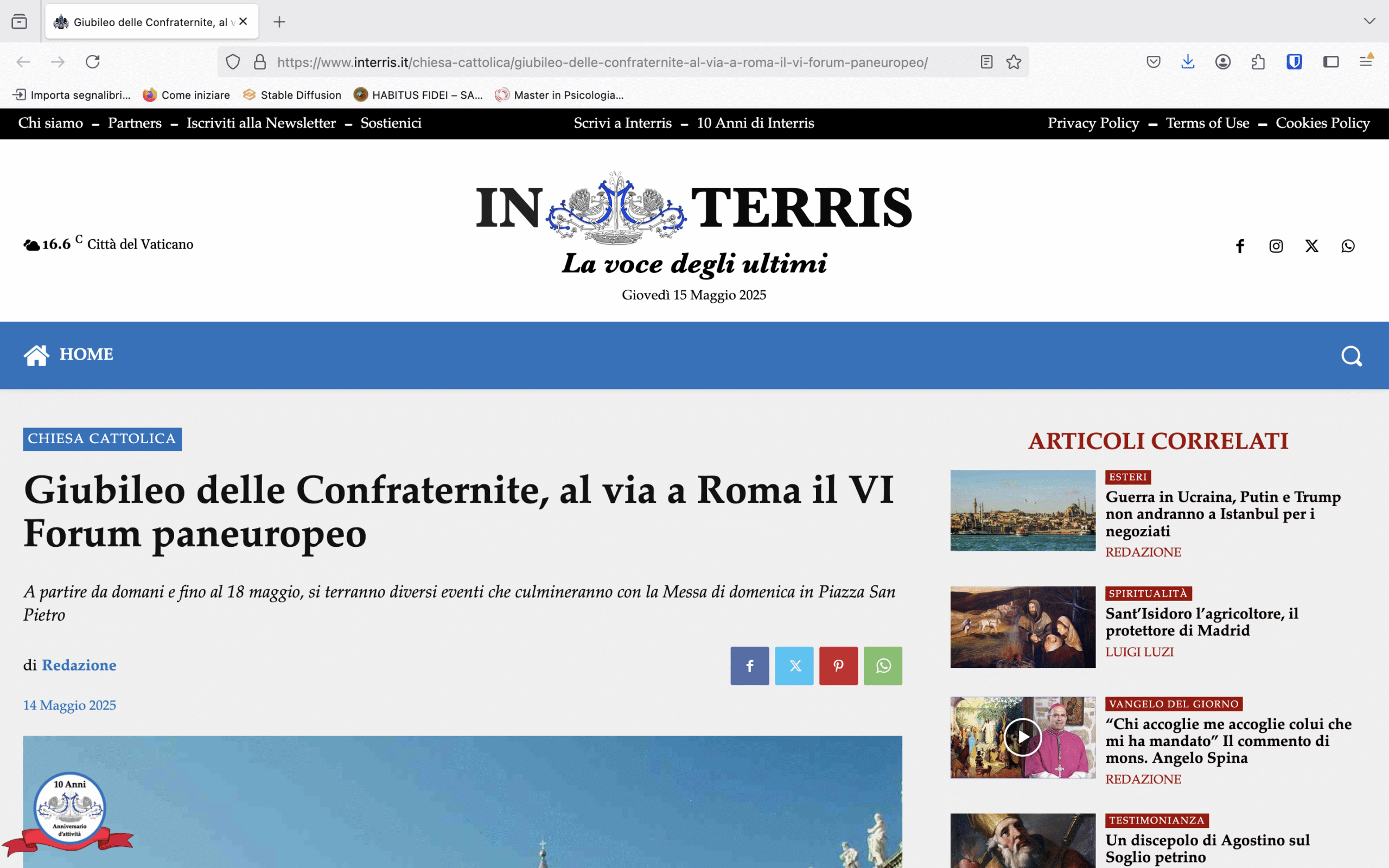Viewport: 1389px width, 868px height.
Task: Play the Vangelo del Giorno video
Action: click(x=1023, y=738)
